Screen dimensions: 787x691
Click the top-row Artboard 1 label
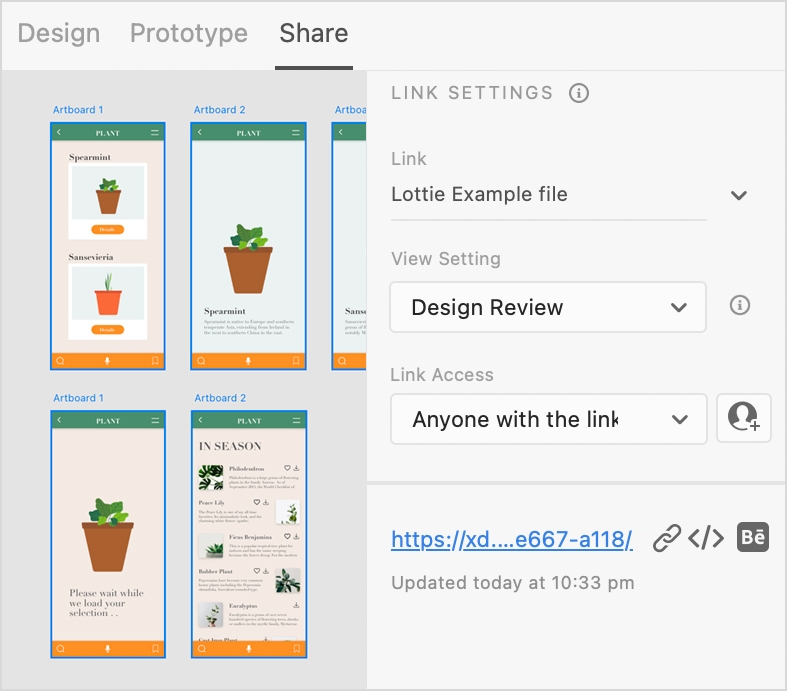click(78, 110)
